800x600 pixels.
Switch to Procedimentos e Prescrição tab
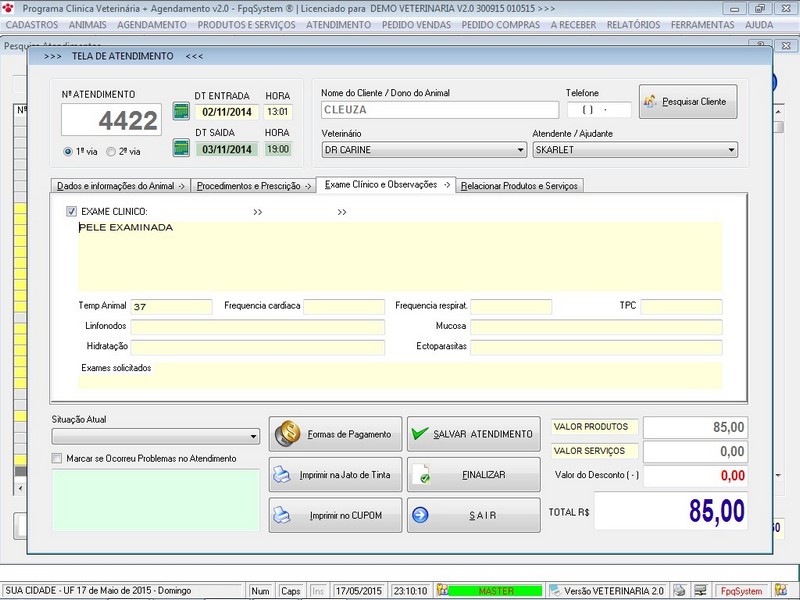(x=251, y=186)
